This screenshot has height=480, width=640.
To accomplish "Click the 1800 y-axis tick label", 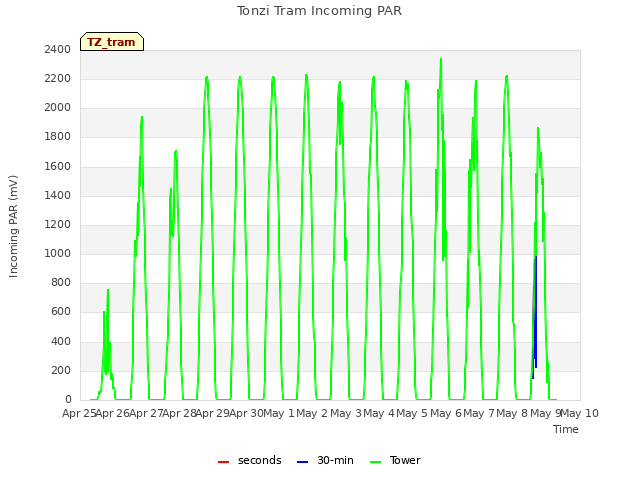I will pyautogui.click(x=58, y=136).
